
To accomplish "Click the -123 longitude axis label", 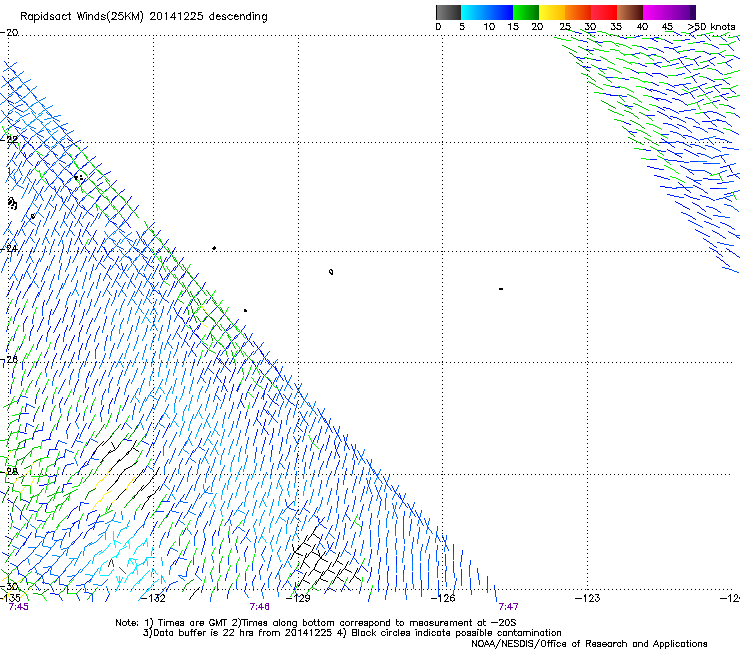I will click(x=587, y=598).
